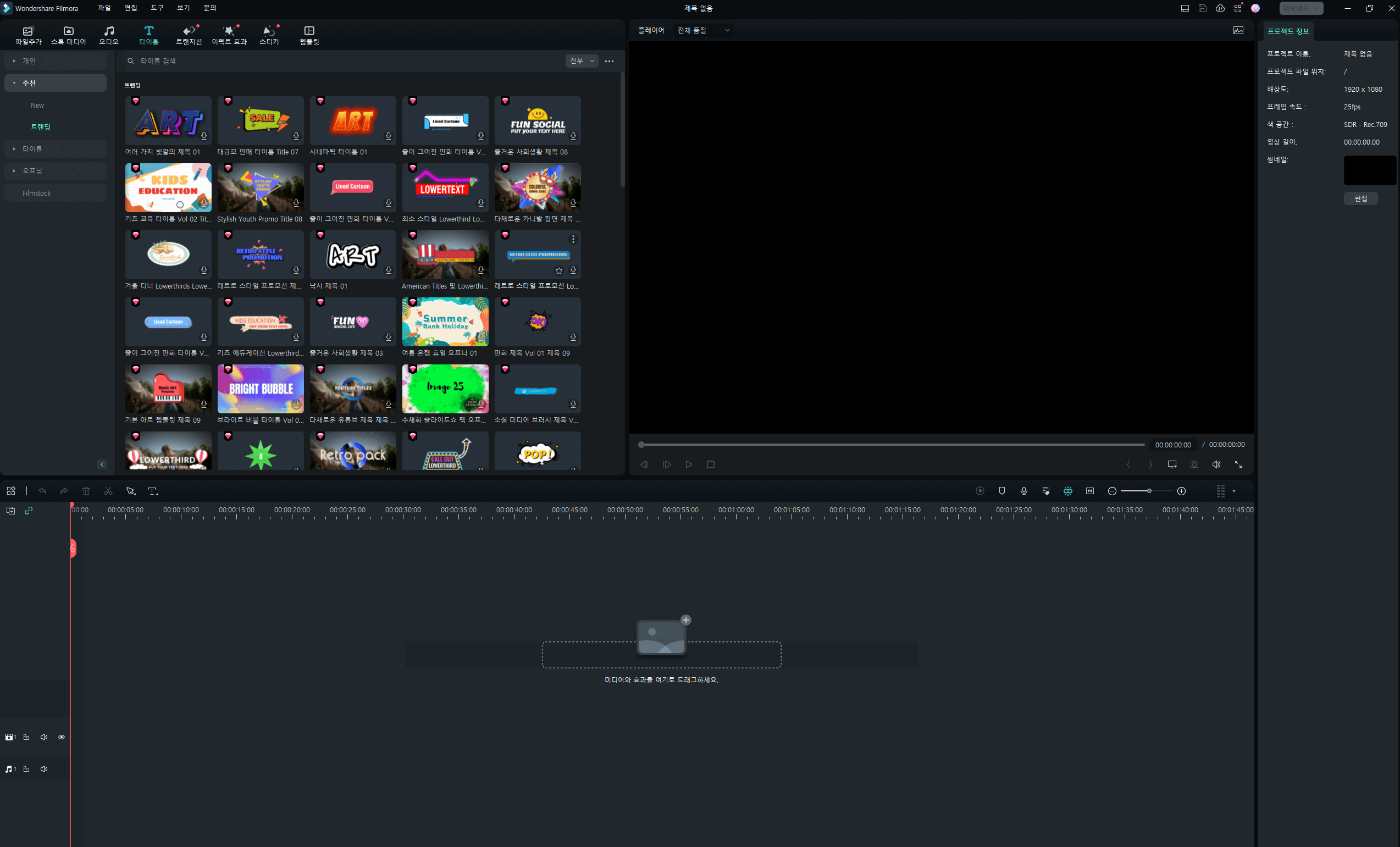The width and height of the screenshot is (1400, 847).
Task: Toggle the timeline auto-link icon
Action: pos(29,510)
